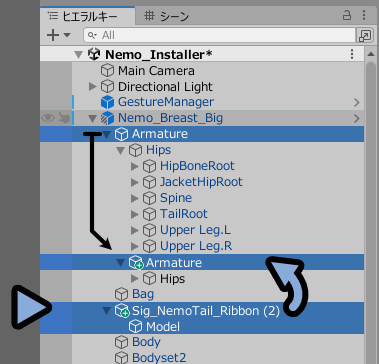Open Nemo_Installer scene kebab menu

tap(352, 54)
